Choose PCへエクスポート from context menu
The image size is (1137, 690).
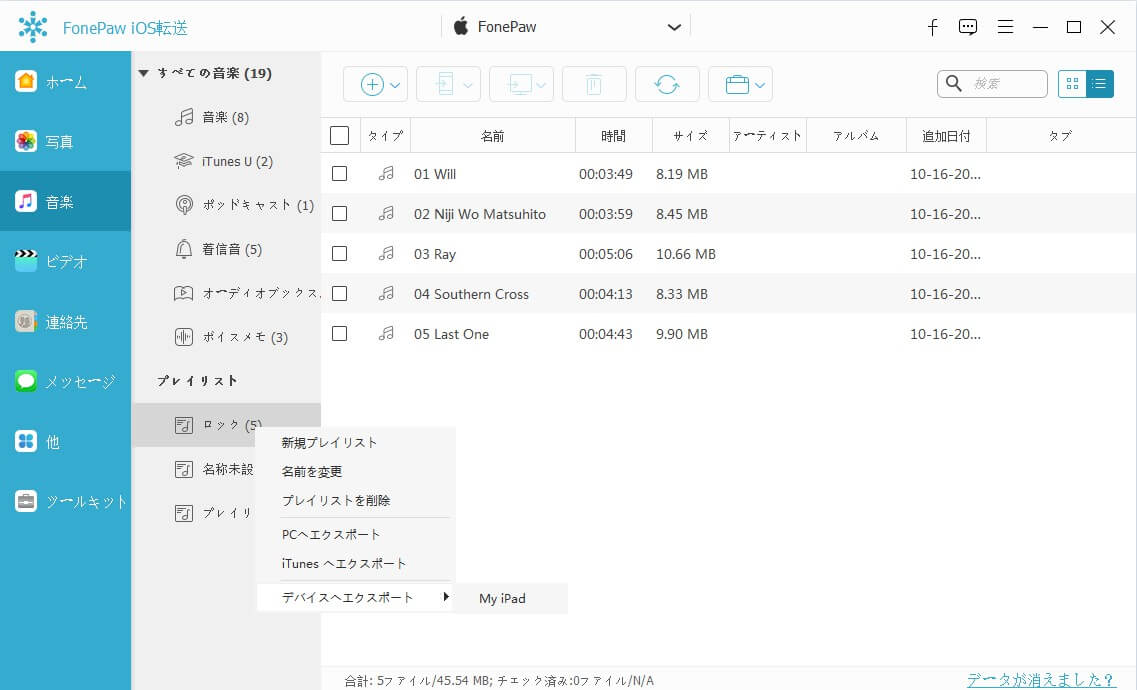(331, 535)
